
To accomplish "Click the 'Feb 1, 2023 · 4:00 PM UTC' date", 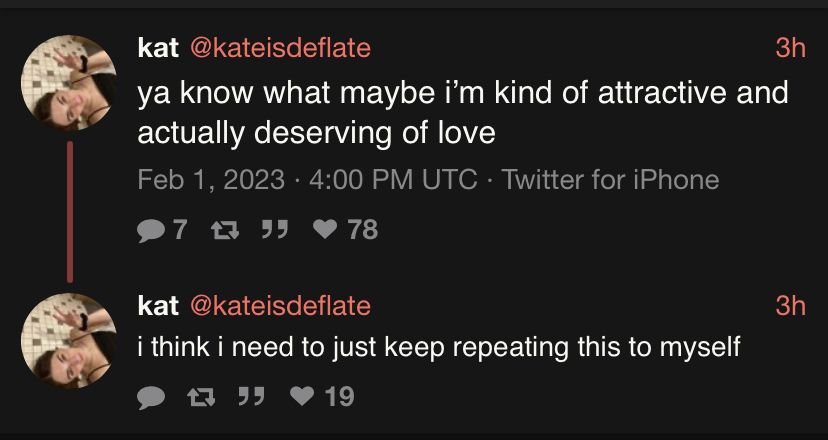I will click(306, 180).
